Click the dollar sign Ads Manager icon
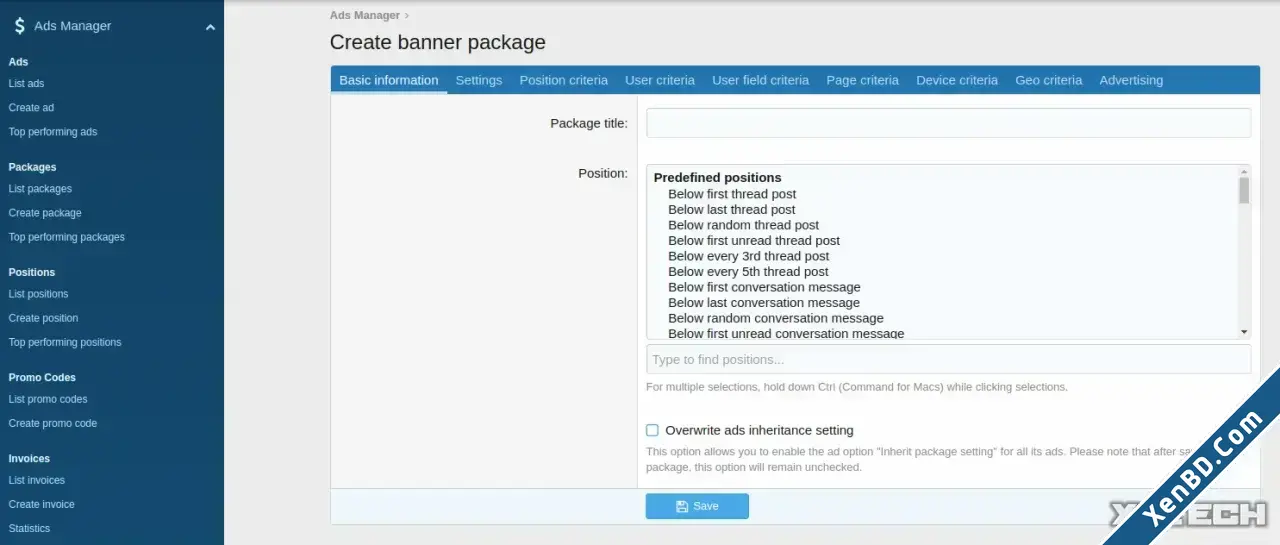This screenshot has width=1280, height=545. (x=19, y=26)
